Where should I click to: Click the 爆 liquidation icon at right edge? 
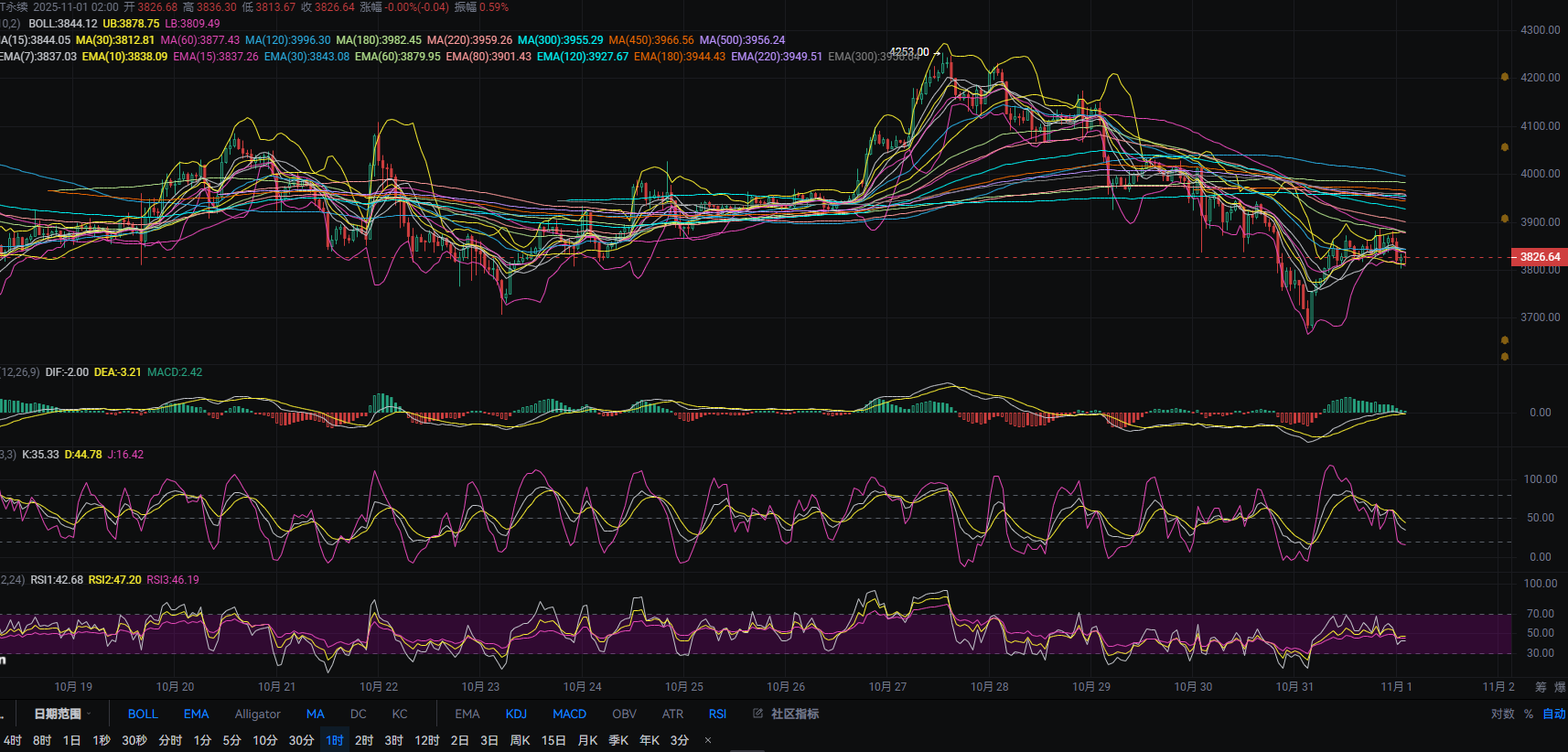coord(1560,687)
